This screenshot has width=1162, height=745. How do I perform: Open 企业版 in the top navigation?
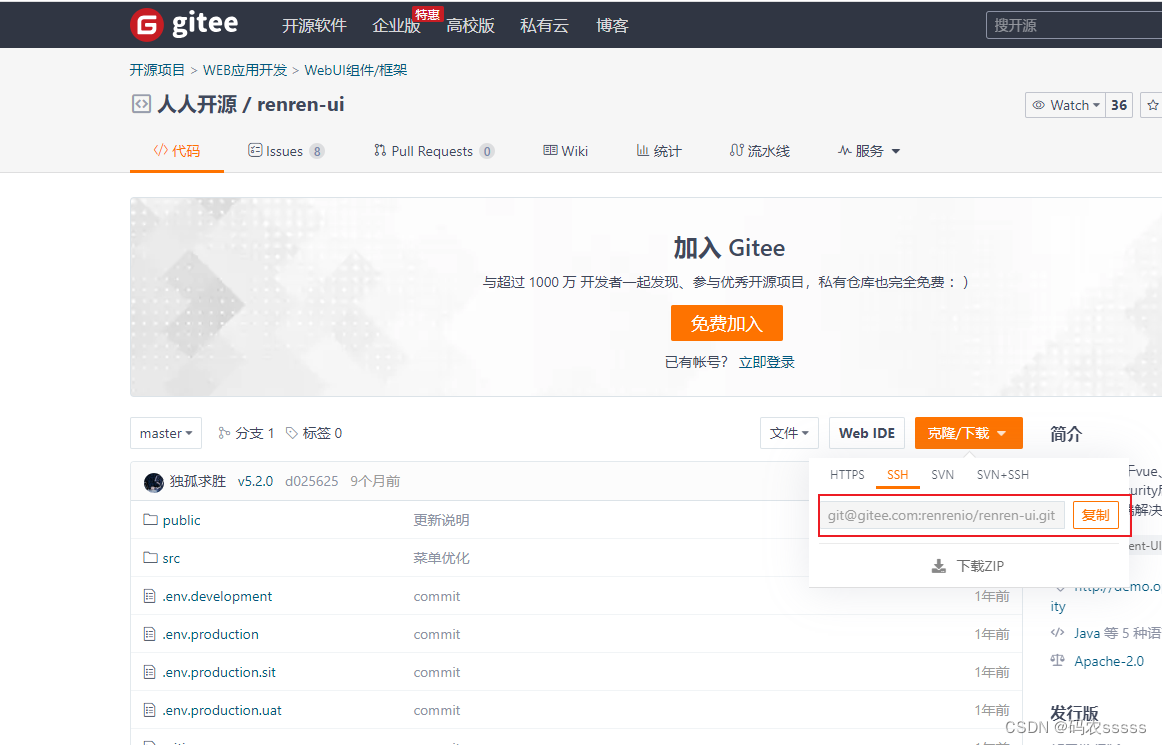[396, 25]
